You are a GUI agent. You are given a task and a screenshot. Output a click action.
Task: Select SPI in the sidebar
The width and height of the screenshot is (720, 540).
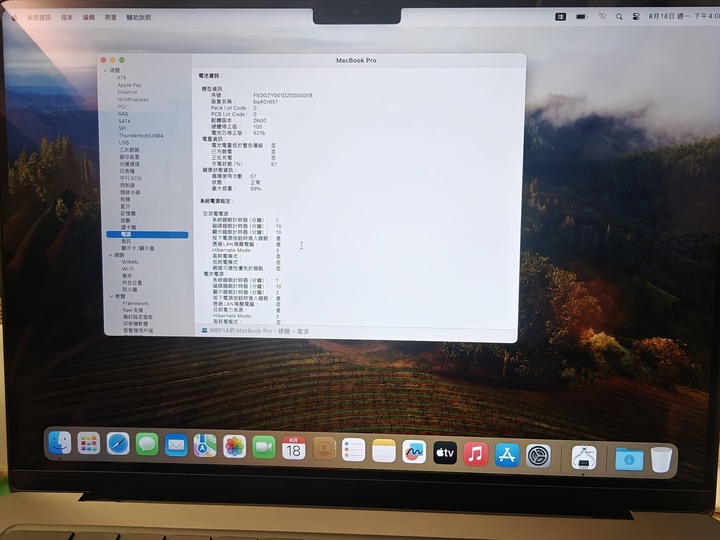(122, 129)
